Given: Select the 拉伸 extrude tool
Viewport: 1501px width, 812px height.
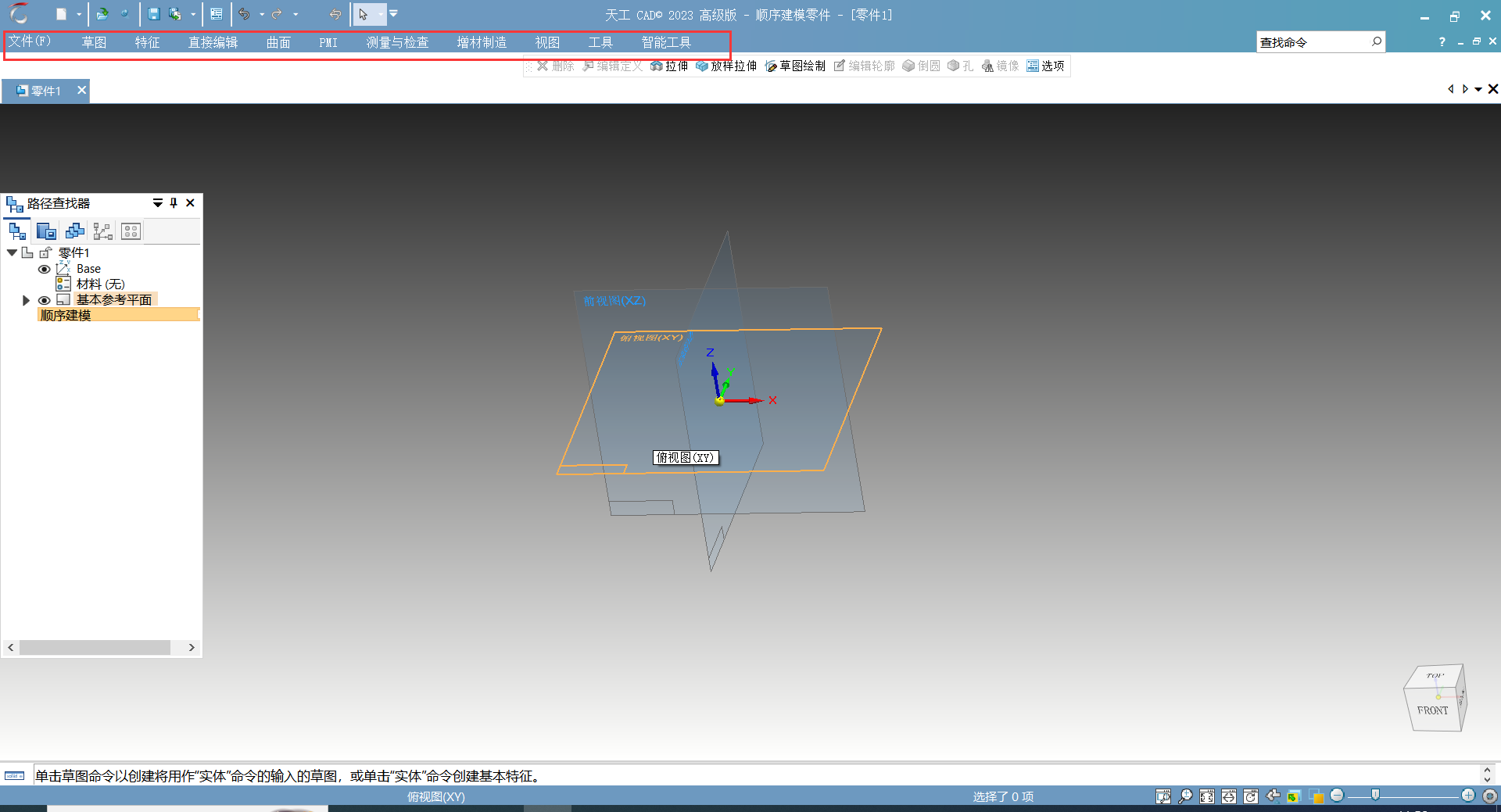Looking at the screenshot, I should (669, 66).
